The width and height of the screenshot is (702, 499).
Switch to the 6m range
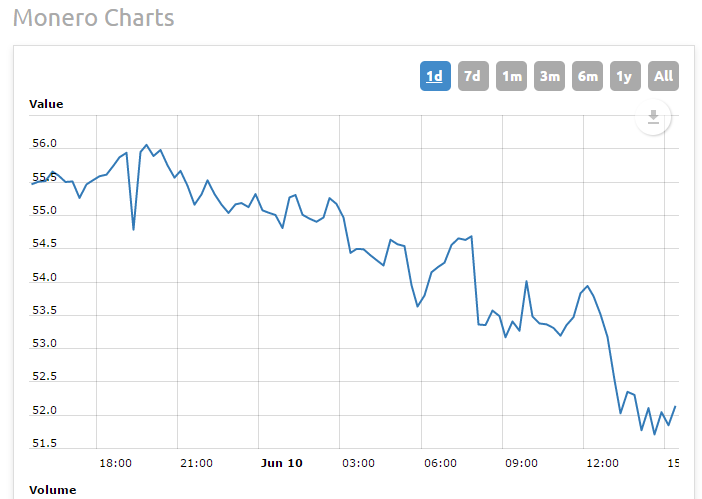click(x=587, y=76)
